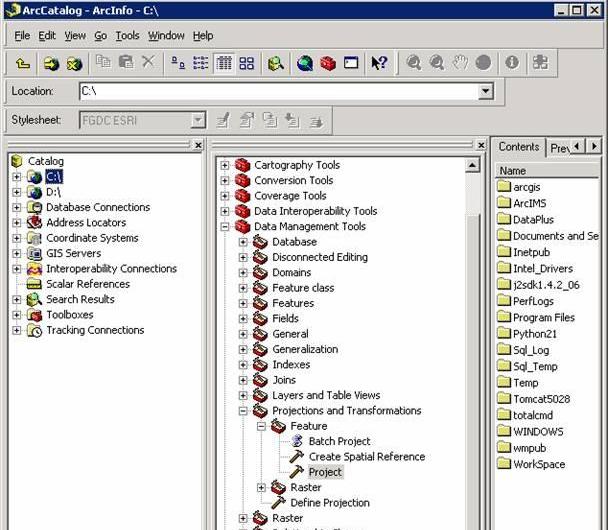Switch to List view icon
This screenshot has width=608, height=530.
coord(200,63)
